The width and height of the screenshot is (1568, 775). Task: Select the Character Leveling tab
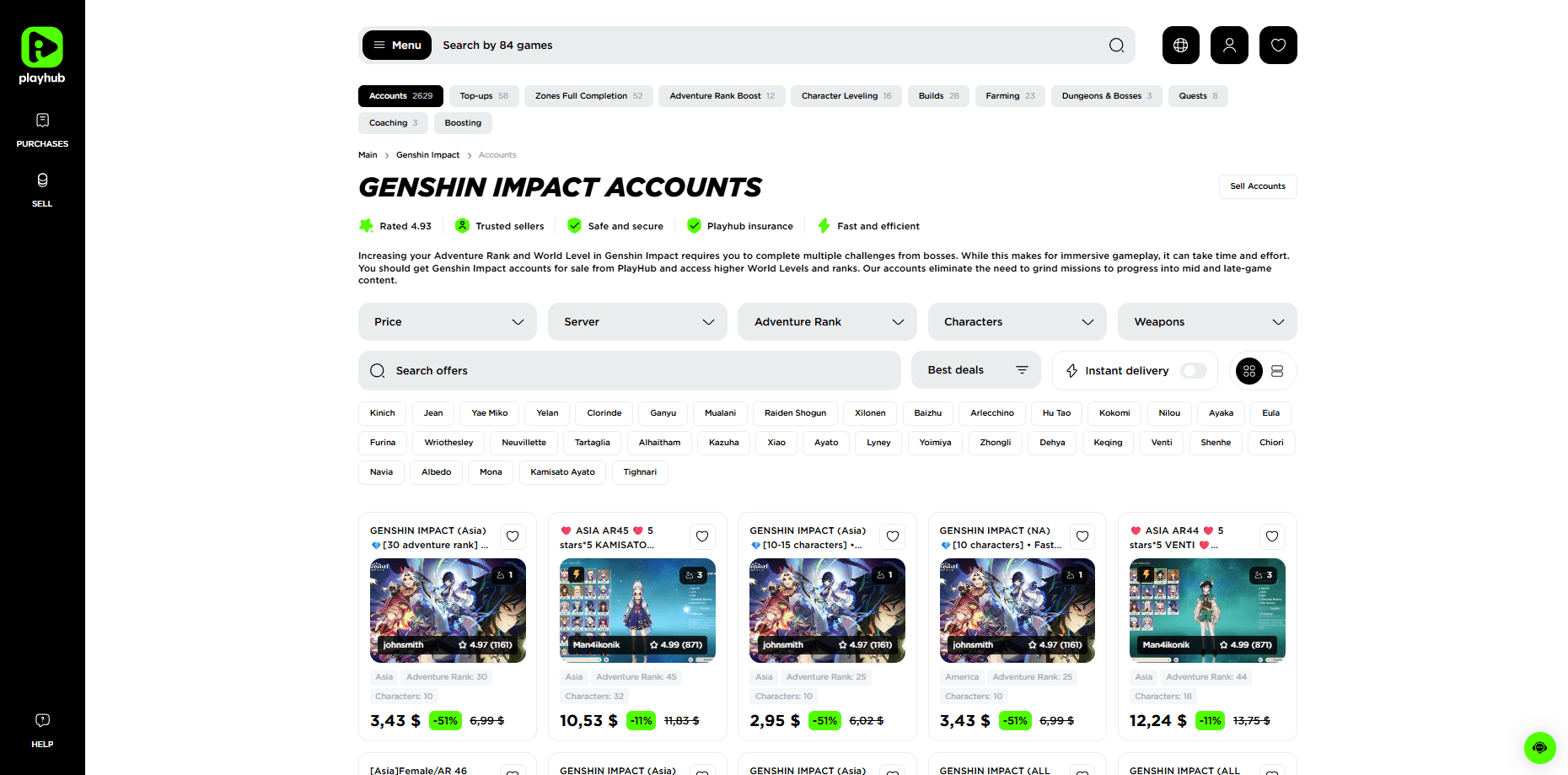846,96
